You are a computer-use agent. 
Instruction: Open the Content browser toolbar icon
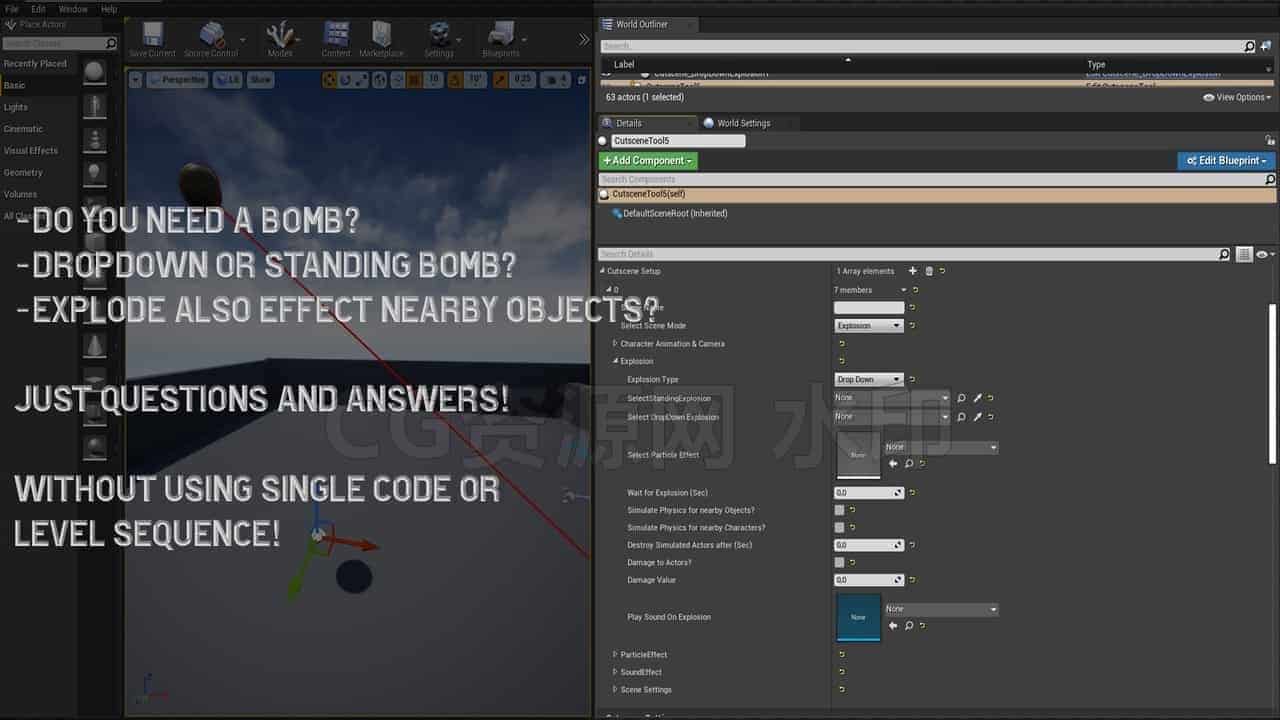tap(336, 39)
